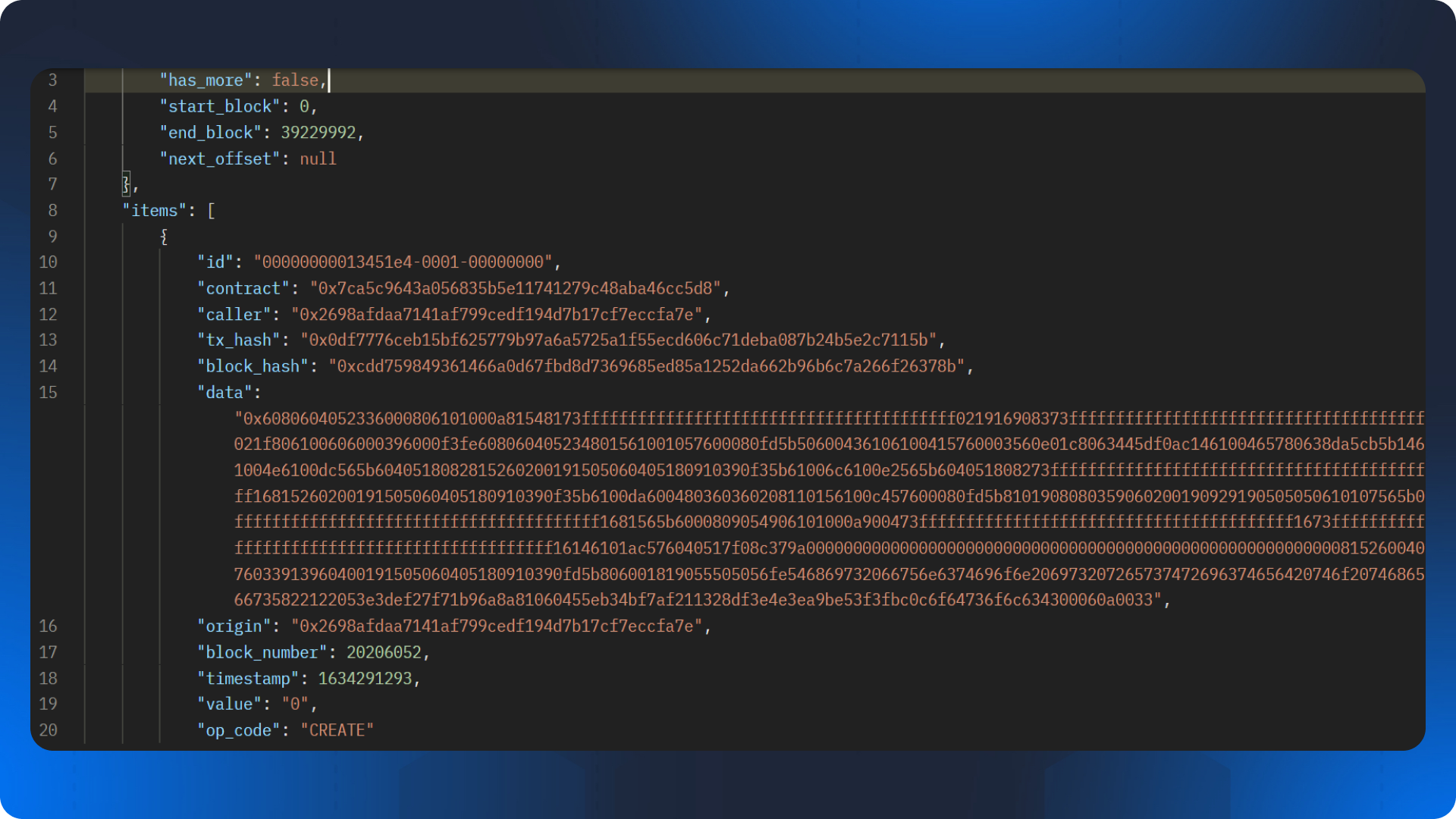This screenshot has width=1456, height=819.
Task: Collapse the "items" array bracket
Action: tap(212, 211)
